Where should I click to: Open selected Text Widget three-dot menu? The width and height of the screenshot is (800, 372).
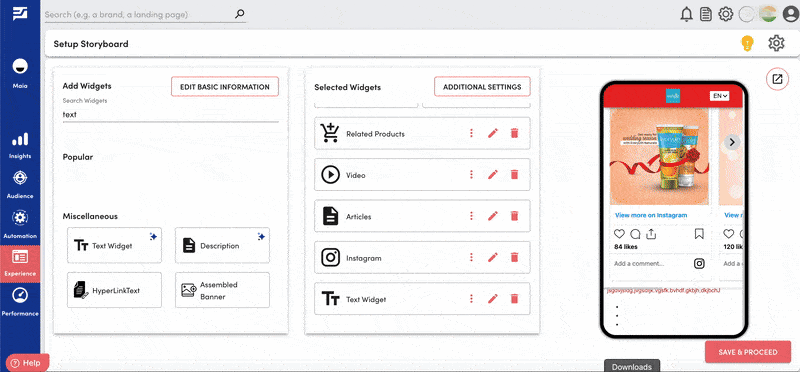(471, 299)
